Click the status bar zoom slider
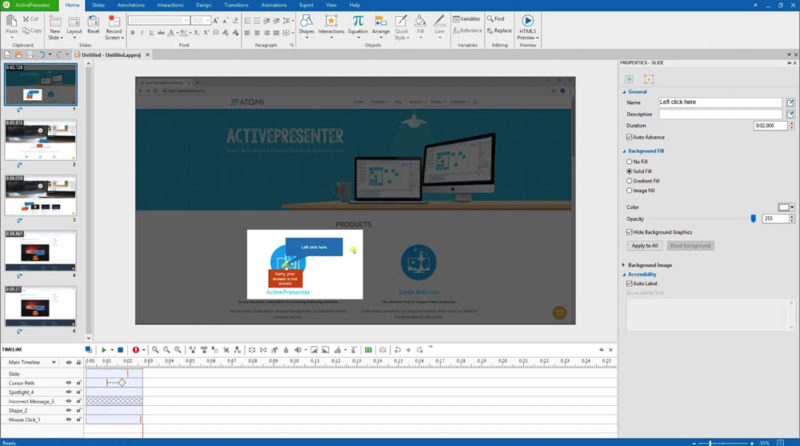This screenshot has height=446, width=800. tap(723, 443)
